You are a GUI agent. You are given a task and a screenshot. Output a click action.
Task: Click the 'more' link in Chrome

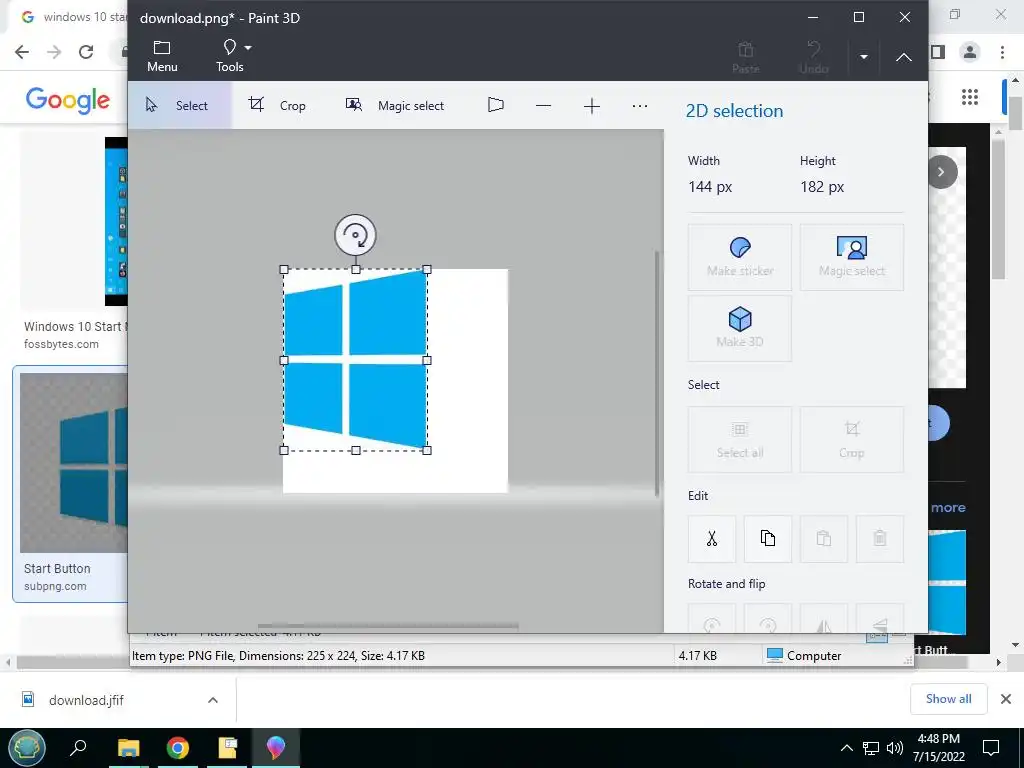point(948,507)
